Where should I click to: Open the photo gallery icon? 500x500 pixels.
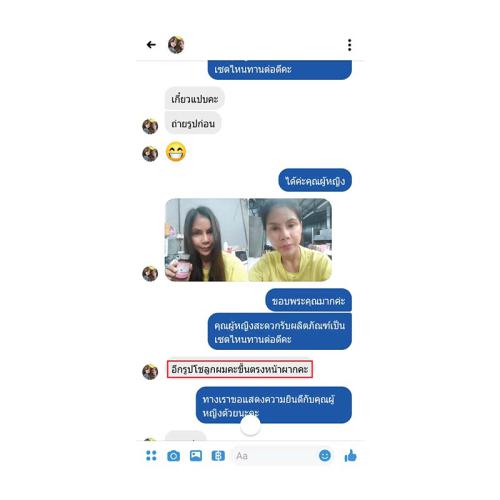click(196, 455)
